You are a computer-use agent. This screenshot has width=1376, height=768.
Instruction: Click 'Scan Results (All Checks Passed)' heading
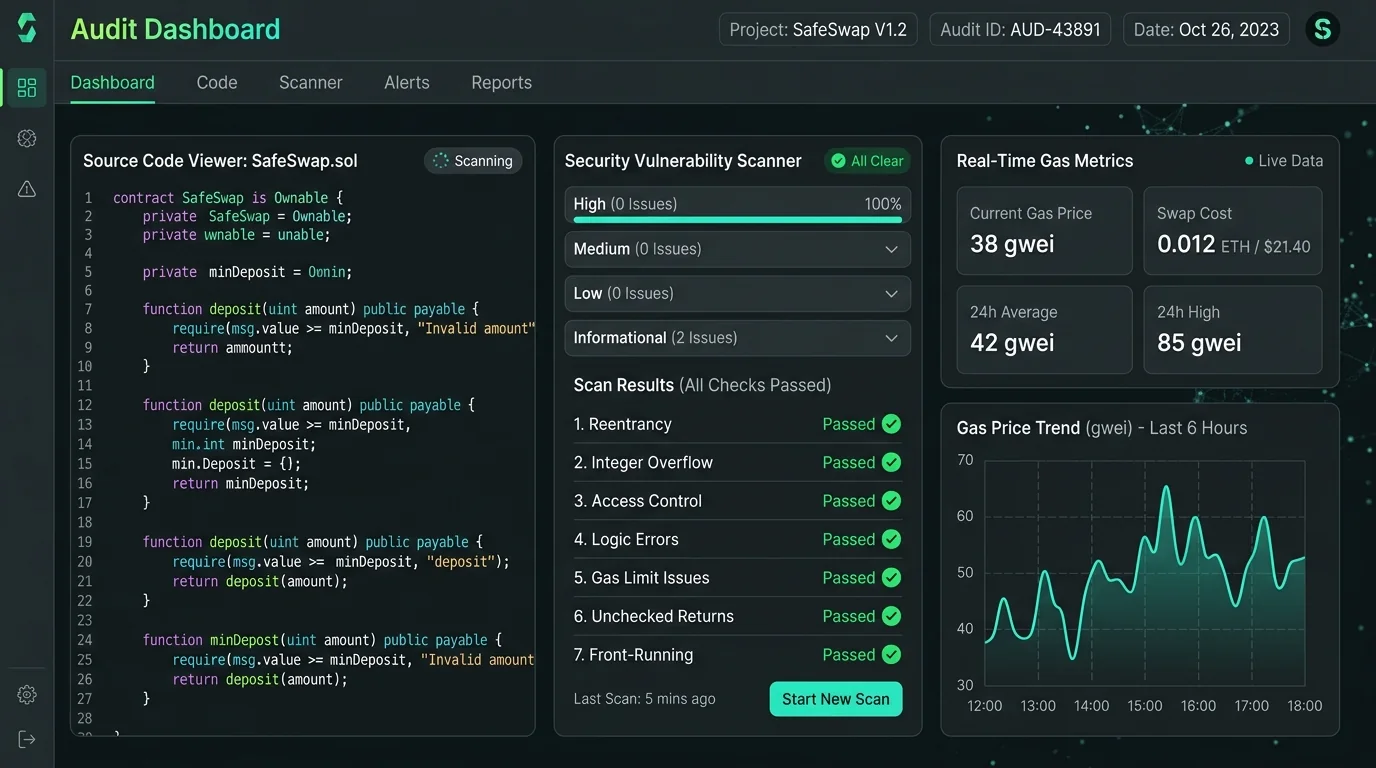pyautogui.click(x=702, y=385)
